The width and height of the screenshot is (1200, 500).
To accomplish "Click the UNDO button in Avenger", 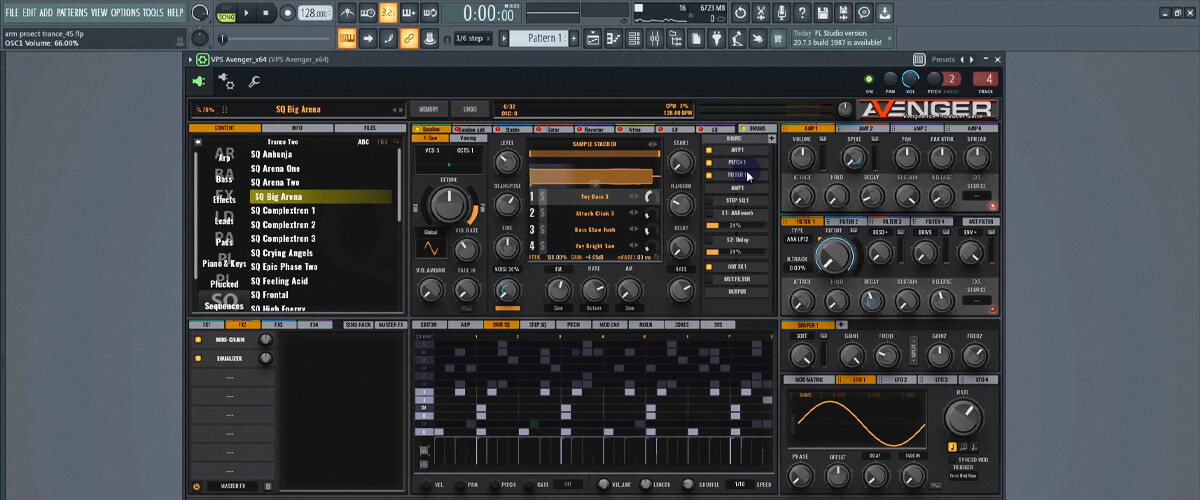I will click(469, 109).
